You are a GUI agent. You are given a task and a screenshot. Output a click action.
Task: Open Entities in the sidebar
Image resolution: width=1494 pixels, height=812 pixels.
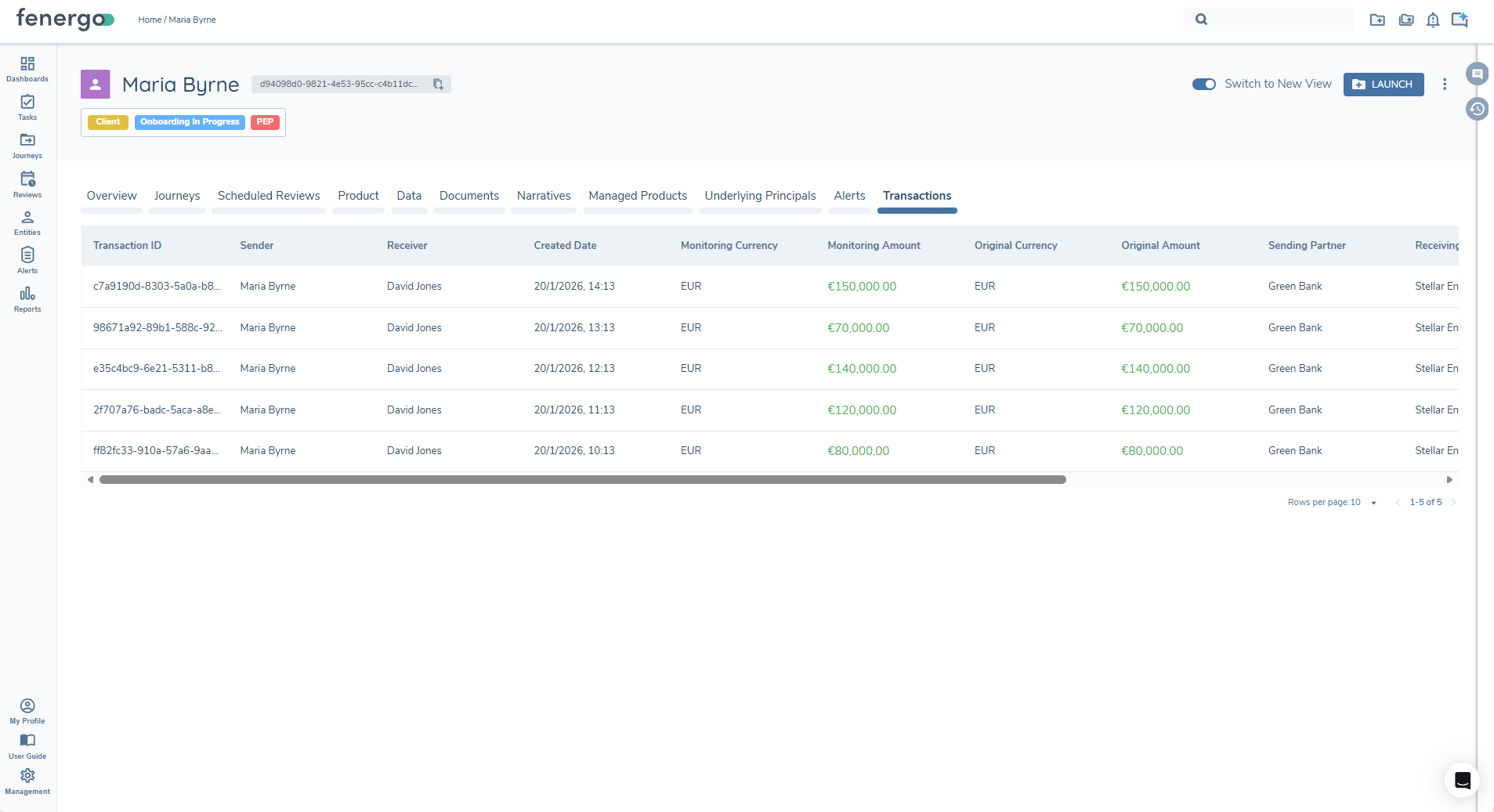(x=27, y=222)
